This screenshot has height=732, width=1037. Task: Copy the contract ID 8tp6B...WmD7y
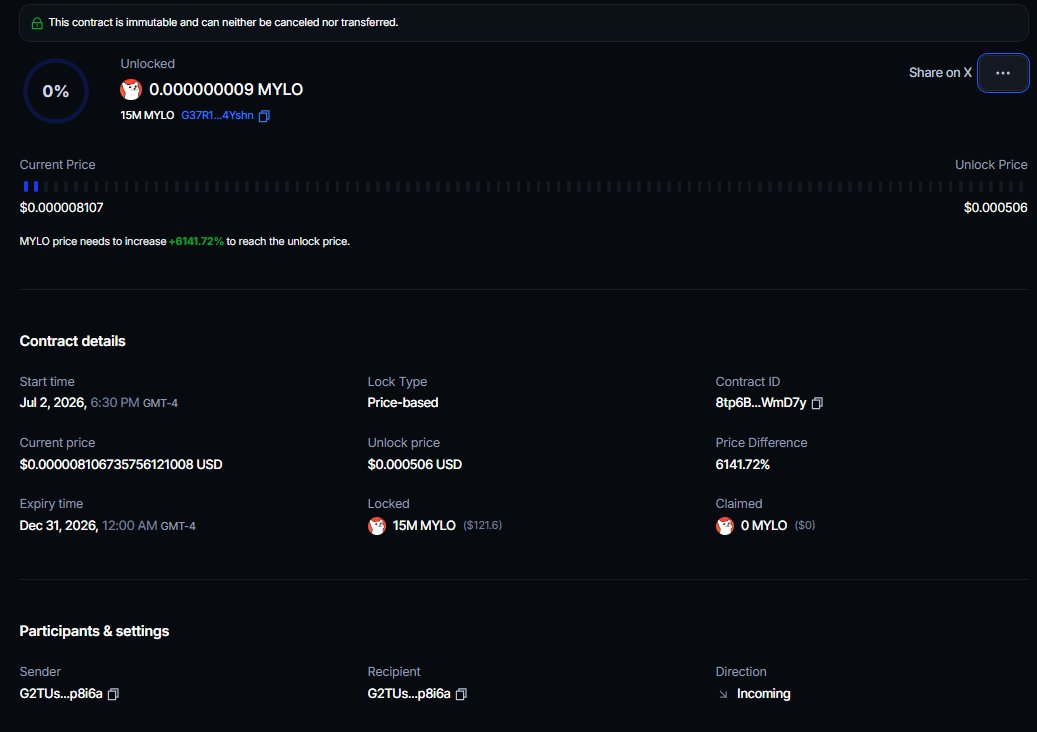click(817, 403)
